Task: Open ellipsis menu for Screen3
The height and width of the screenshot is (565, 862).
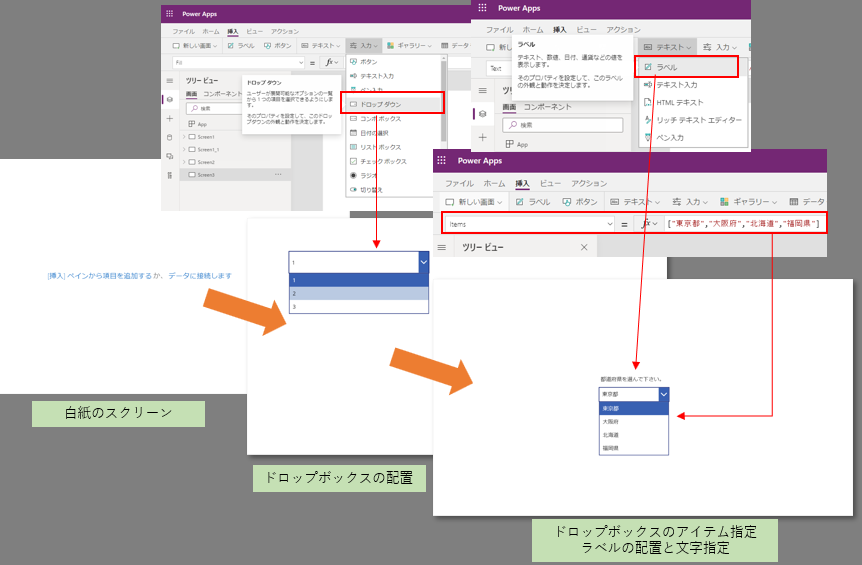Action: pos(278,174)
